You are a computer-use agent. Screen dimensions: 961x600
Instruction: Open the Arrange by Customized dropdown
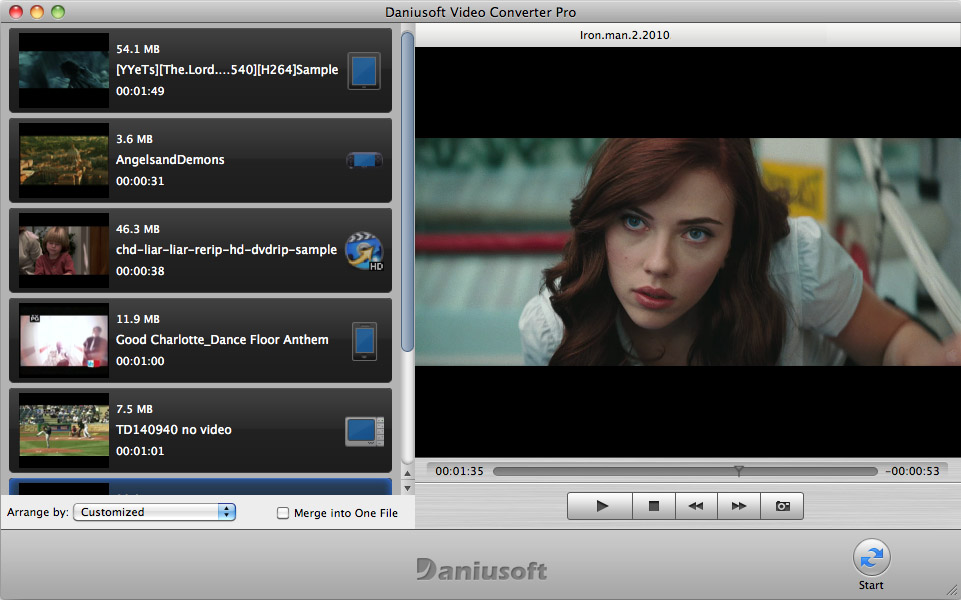[x=154, y=512]
